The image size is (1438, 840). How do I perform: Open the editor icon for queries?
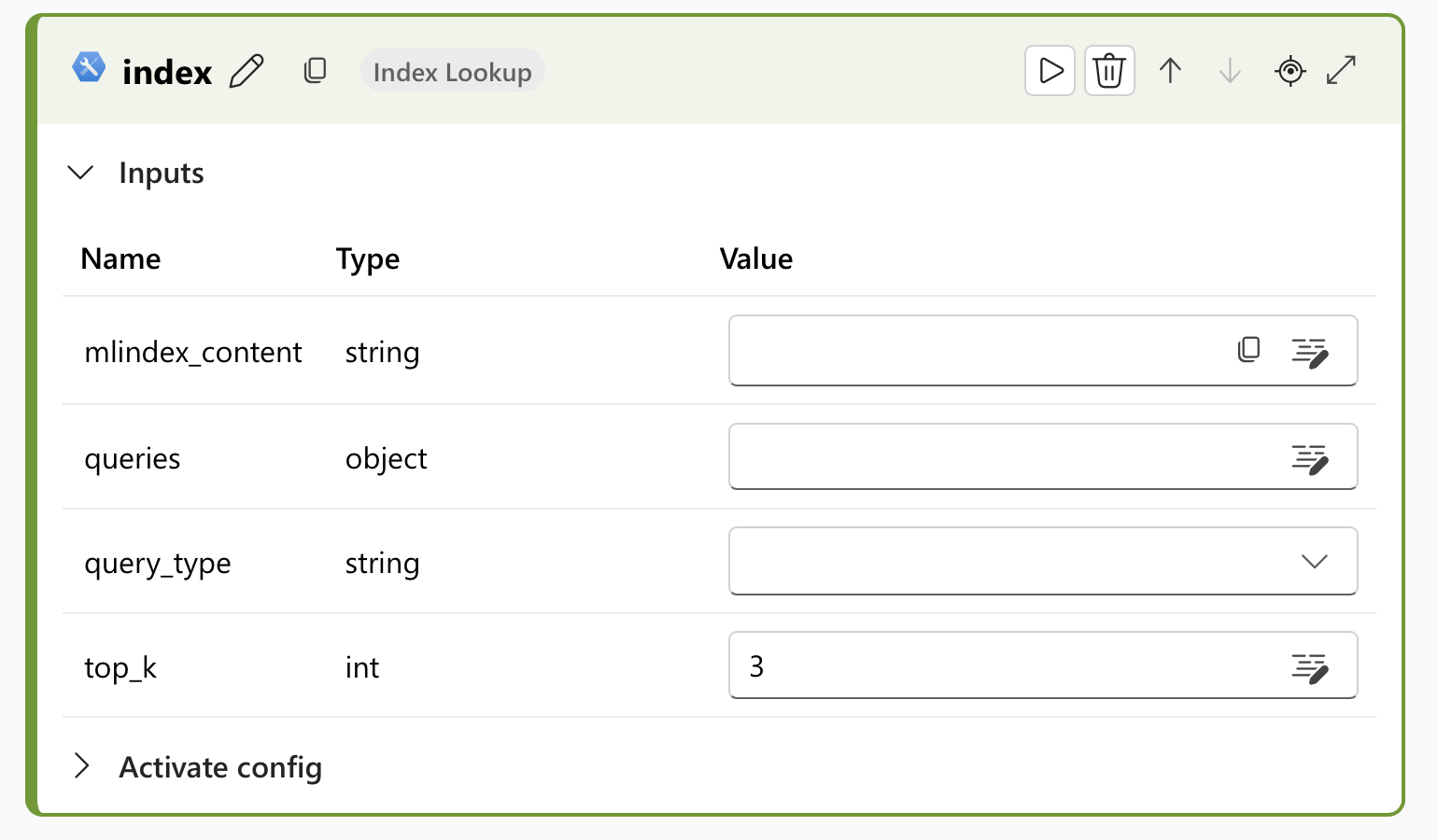pos(1309,458)
